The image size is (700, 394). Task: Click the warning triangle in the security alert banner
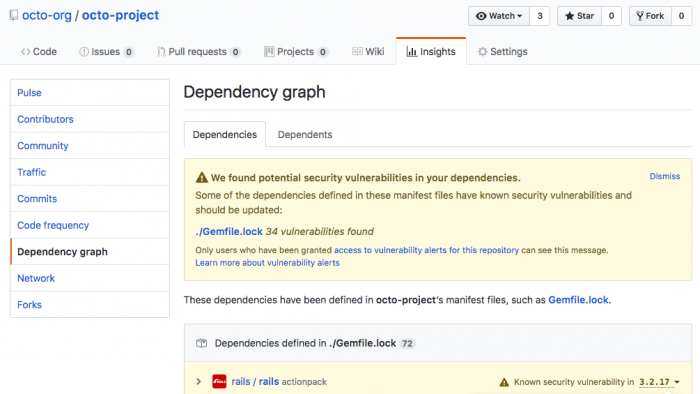(202, 178)
